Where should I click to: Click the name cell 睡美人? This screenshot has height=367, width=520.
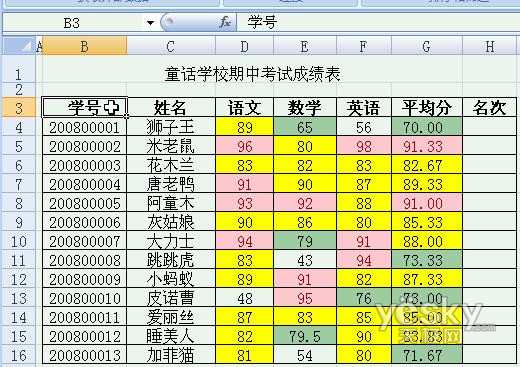pos(171,336)
